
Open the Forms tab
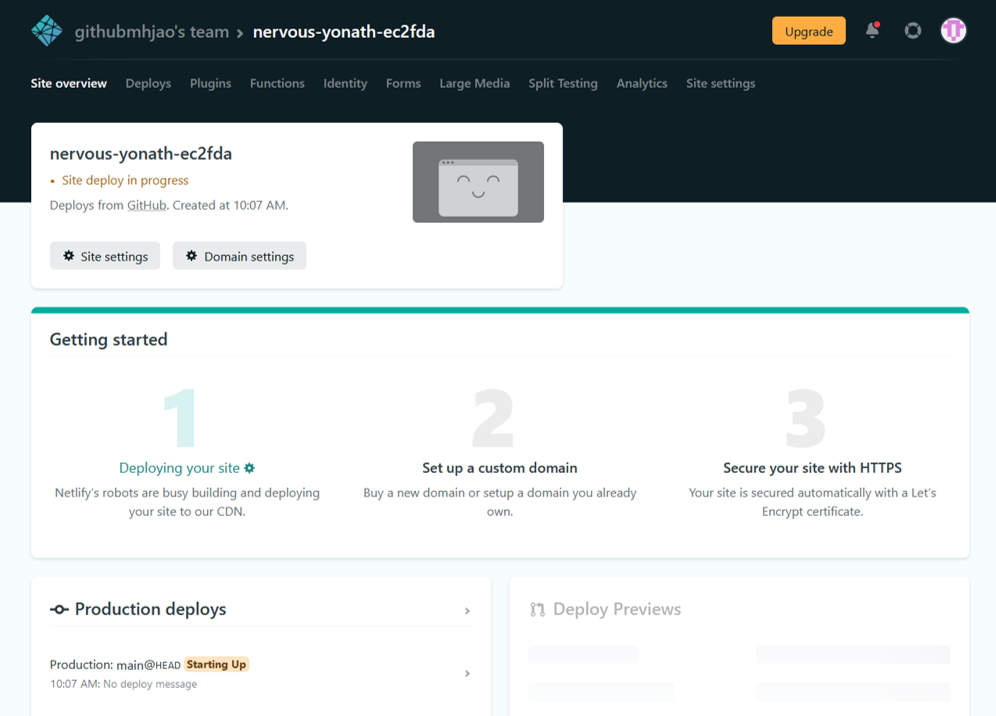(403, 83)
